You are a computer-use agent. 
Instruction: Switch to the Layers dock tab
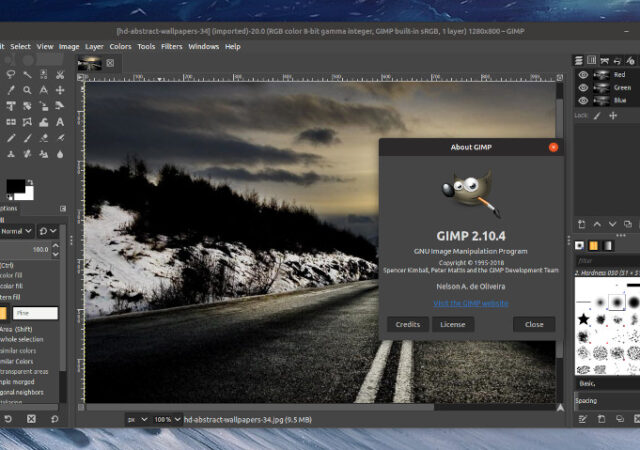579,60
